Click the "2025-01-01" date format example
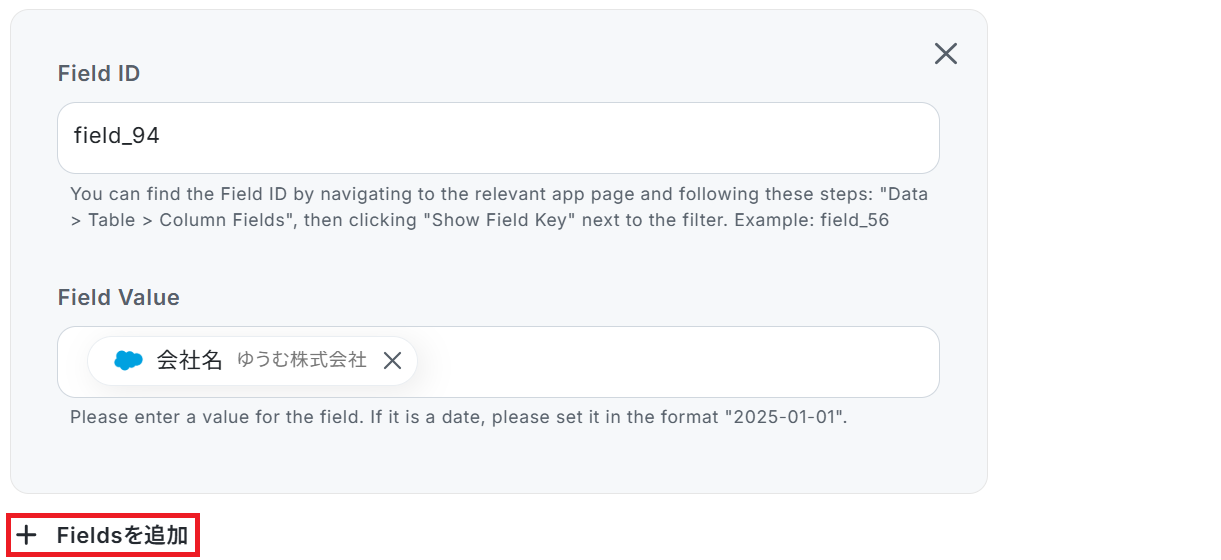The image size is (1221, 560). (788, 416)
